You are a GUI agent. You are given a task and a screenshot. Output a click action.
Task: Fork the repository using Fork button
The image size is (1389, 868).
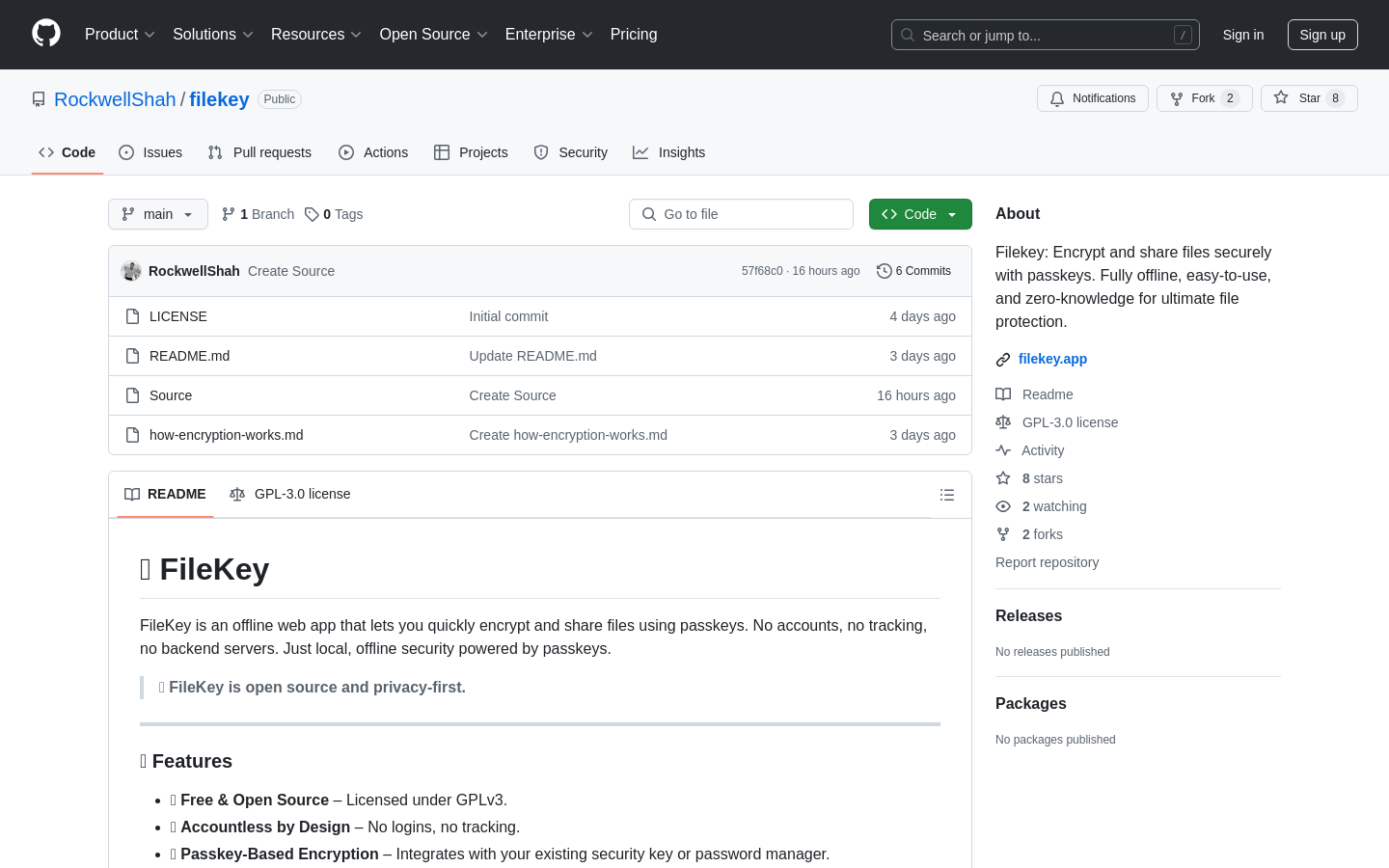(x=1204, y=98)
